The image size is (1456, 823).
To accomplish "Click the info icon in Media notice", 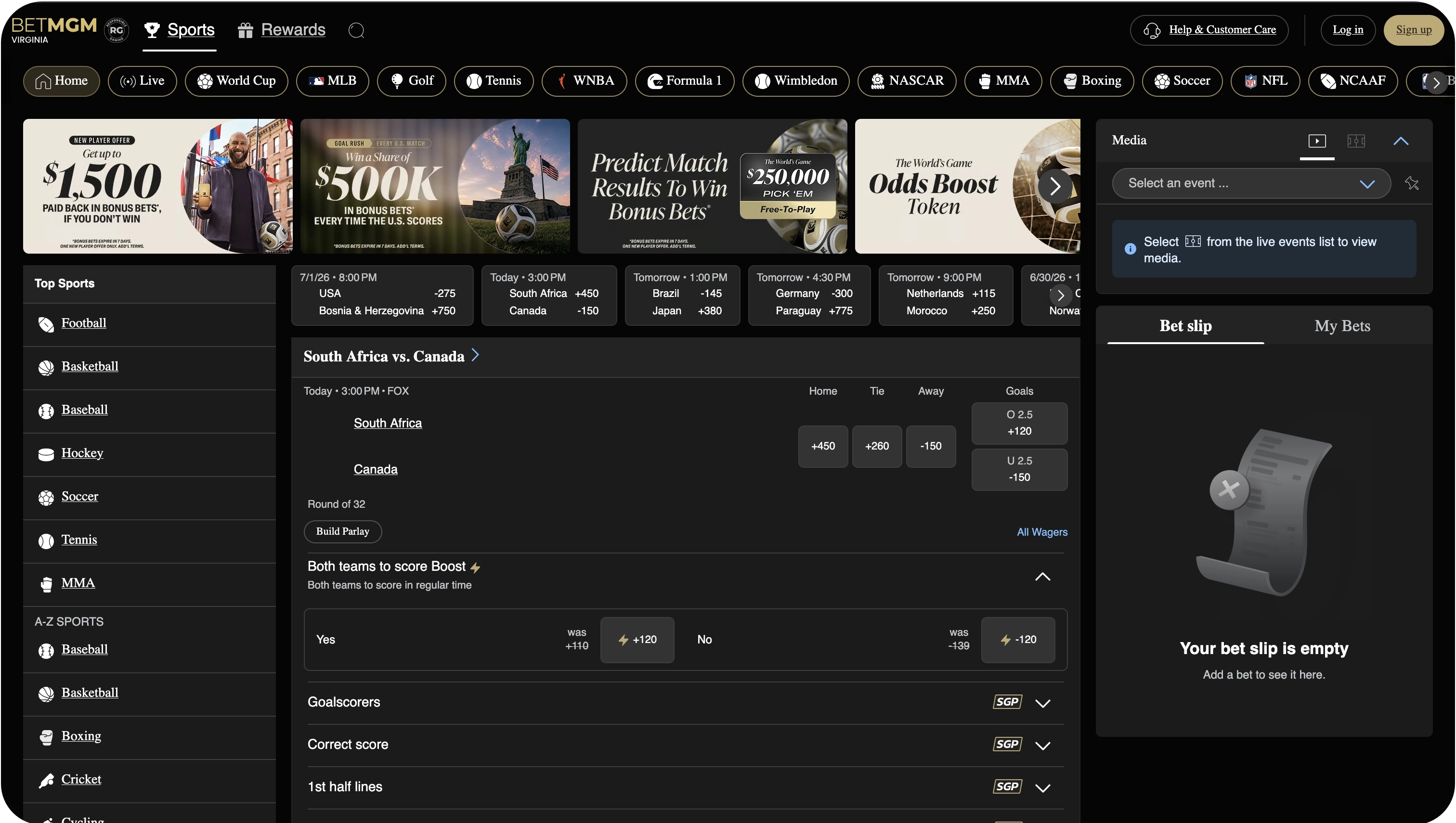I will (1130, 249).
